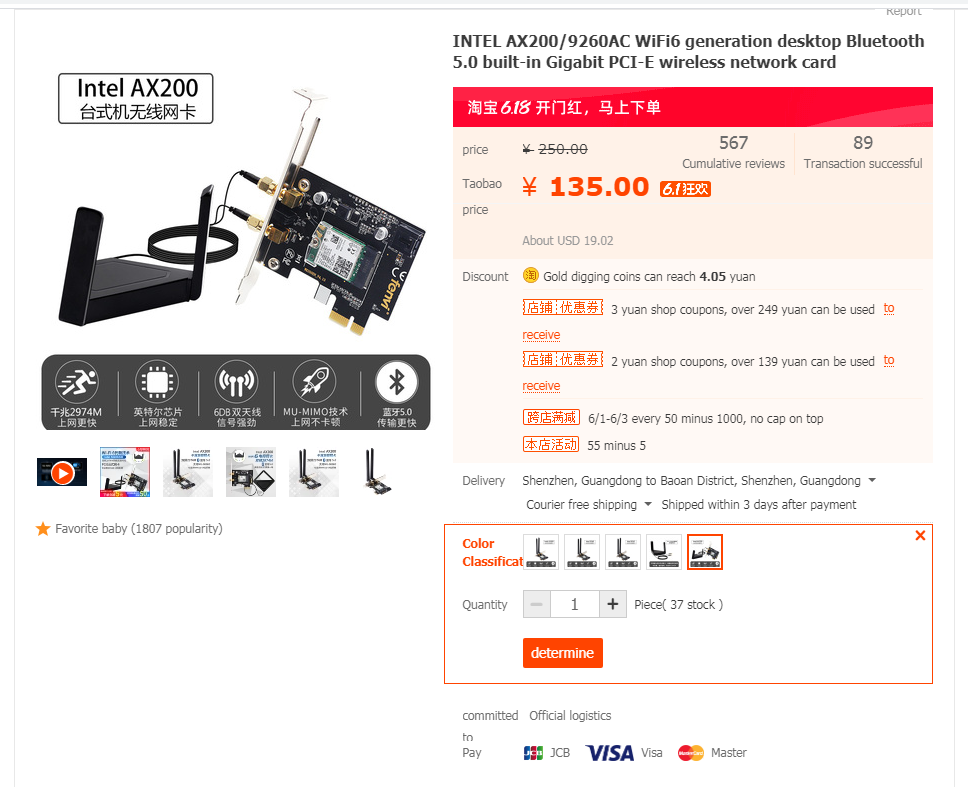Click the 567 cumulative reviews count
This screenshot has width=968, height=787.
733,143
